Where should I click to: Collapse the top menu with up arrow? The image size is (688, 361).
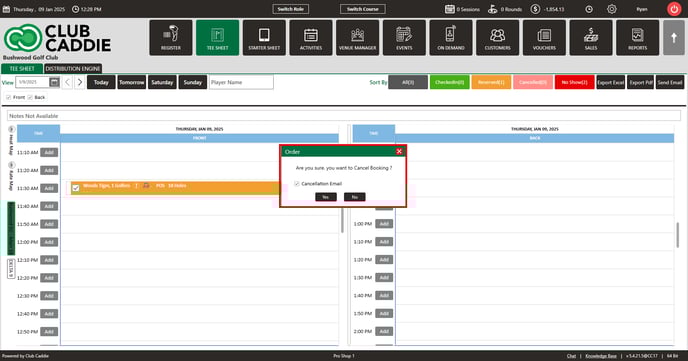674,38
